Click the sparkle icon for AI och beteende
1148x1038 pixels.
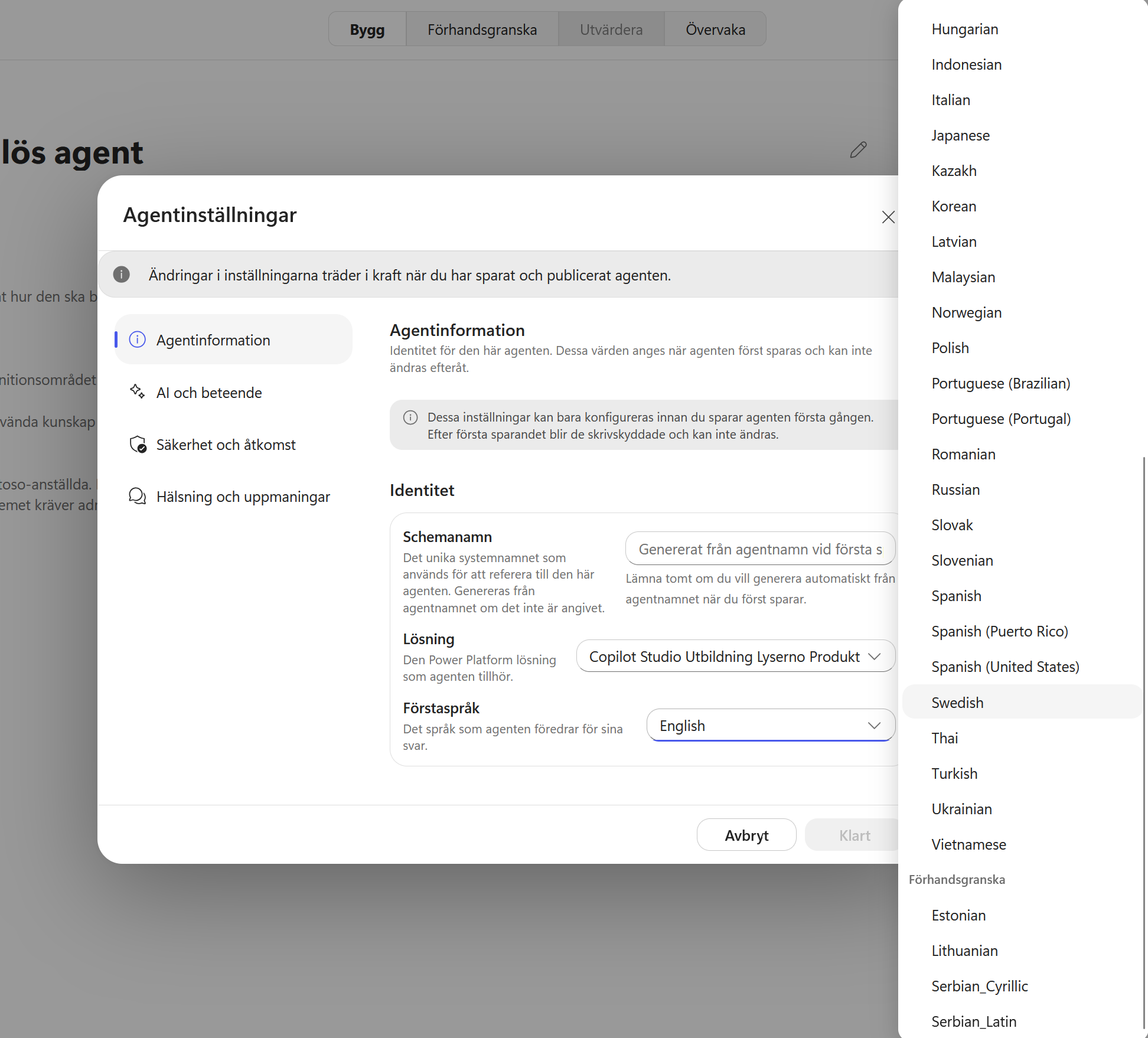click(138, 391)
